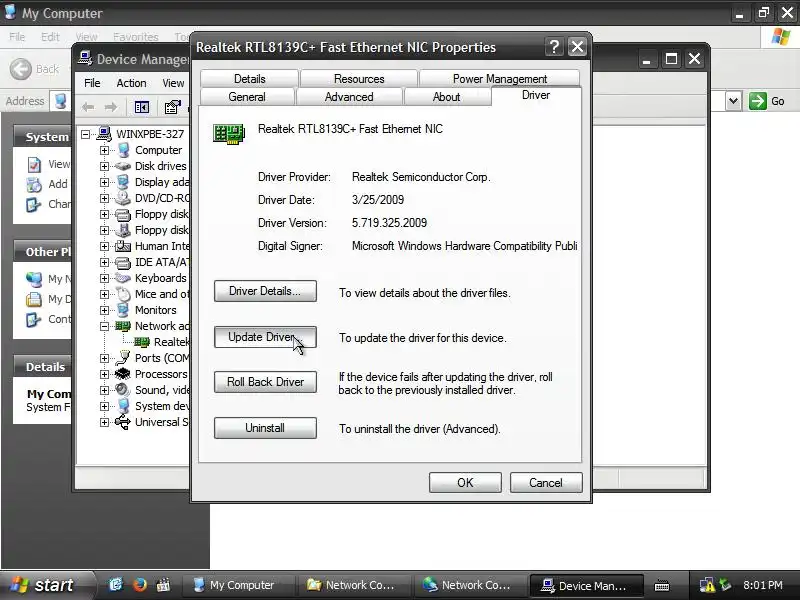Click My Documents icon in Other Places
Image resolution: width=800 pixels, height=600 pixels.
(x=34, y=299)
